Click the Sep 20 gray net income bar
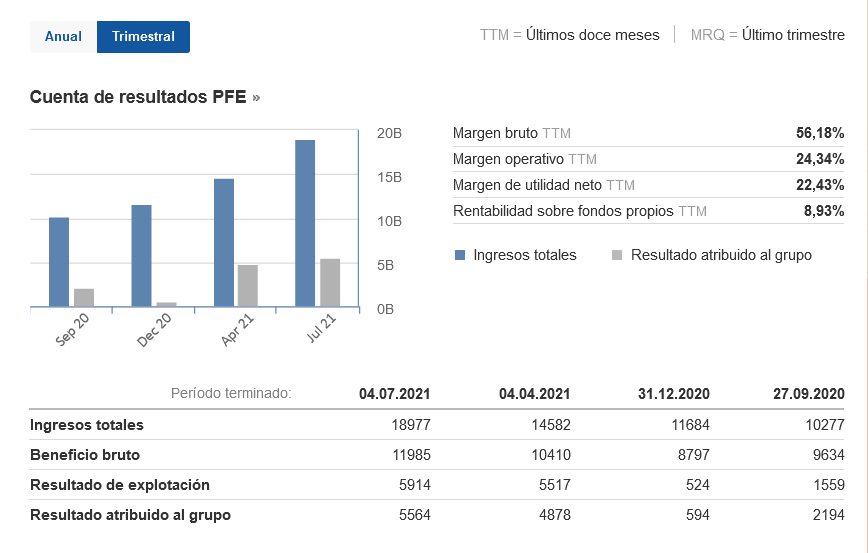 84,298
